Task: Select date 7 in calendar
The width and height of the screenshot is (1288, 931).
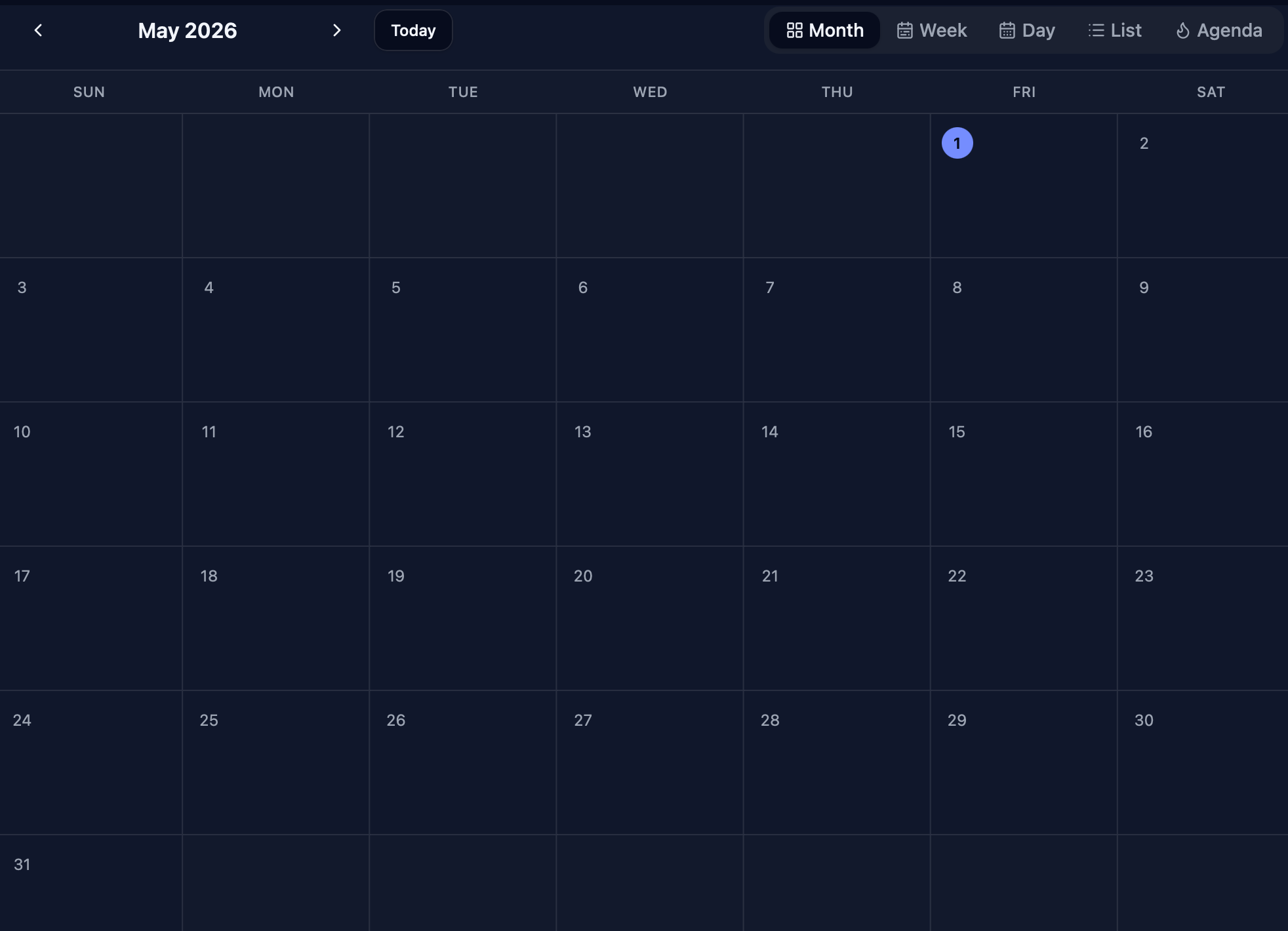Action: (770, 287)
